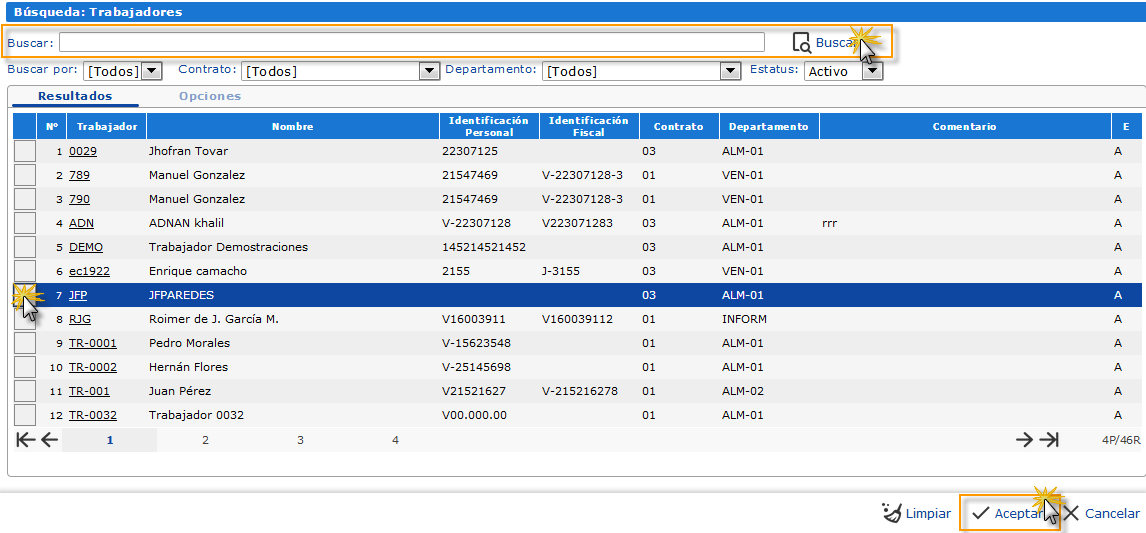Check the box for Jhofran Tovar row
Image resolution: width=1146 pixels, height=533 pixels.
[x=24, y=151]
